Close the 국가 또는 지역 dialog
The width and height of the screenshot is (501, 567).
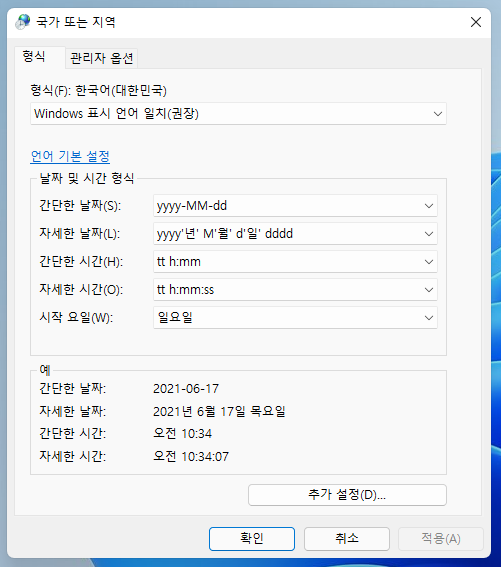[x=476, y=22]
